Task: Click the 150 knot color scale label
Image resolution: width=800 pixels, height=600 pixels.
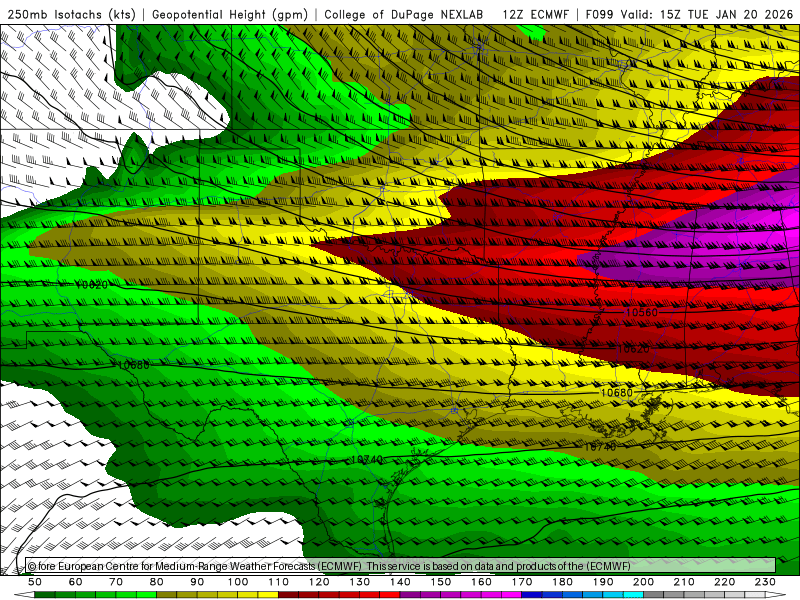Action: coord(440,582)
